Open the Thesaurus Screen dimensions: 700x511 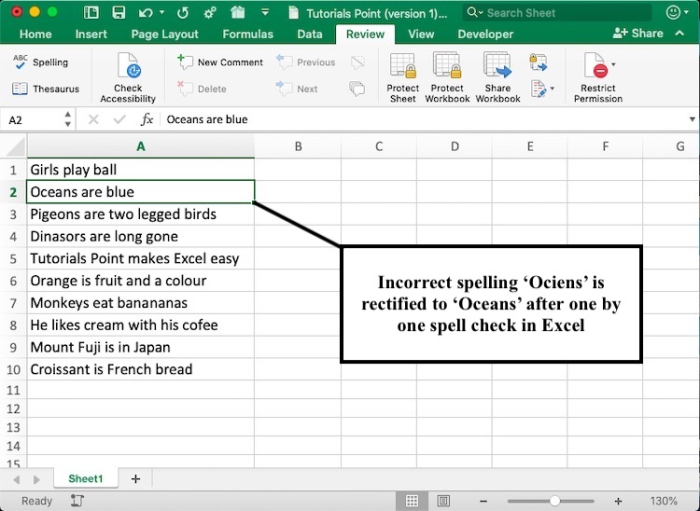point(45,89)
